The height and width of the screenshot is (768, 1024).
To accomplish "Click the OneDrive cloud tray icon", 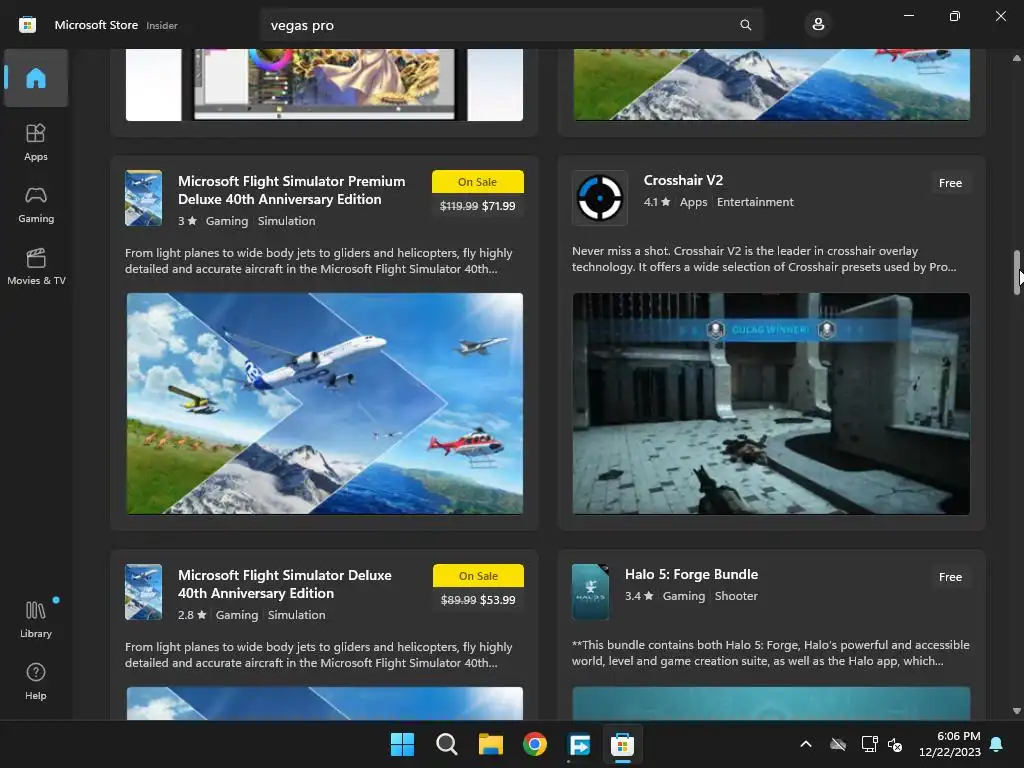I will (838, 744).
